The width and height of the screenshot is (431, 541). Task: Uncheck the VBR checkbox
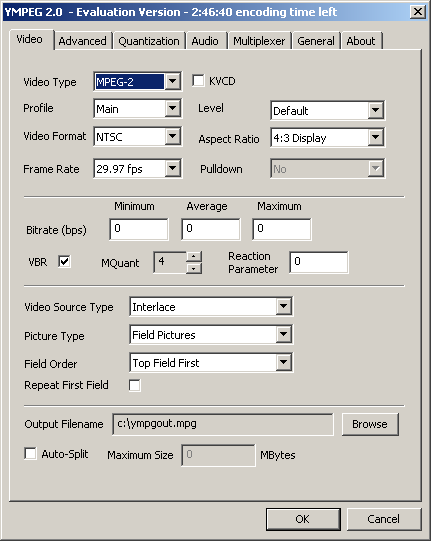pos(64,262)
